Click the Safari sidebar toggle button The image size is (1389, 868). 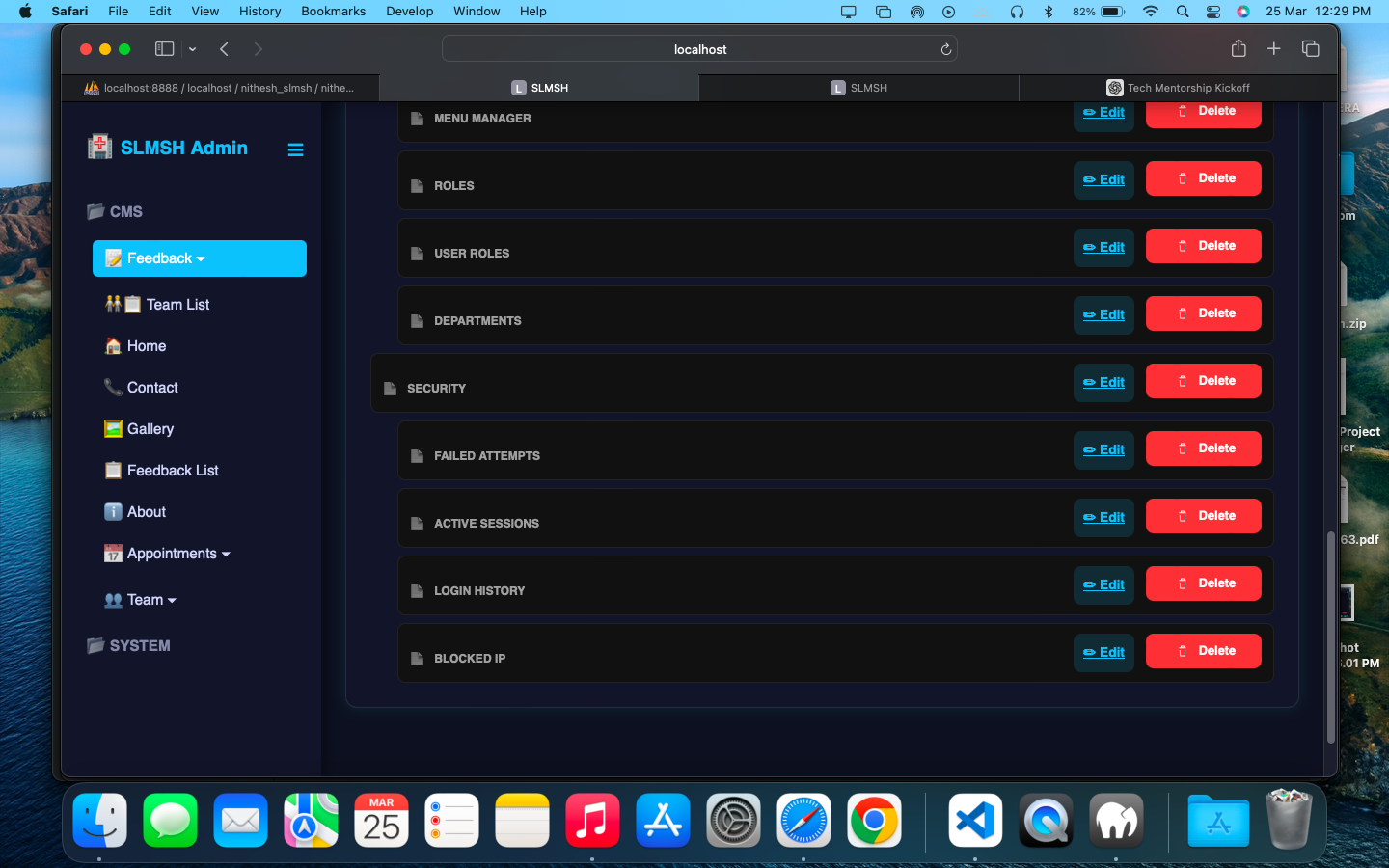165,49
